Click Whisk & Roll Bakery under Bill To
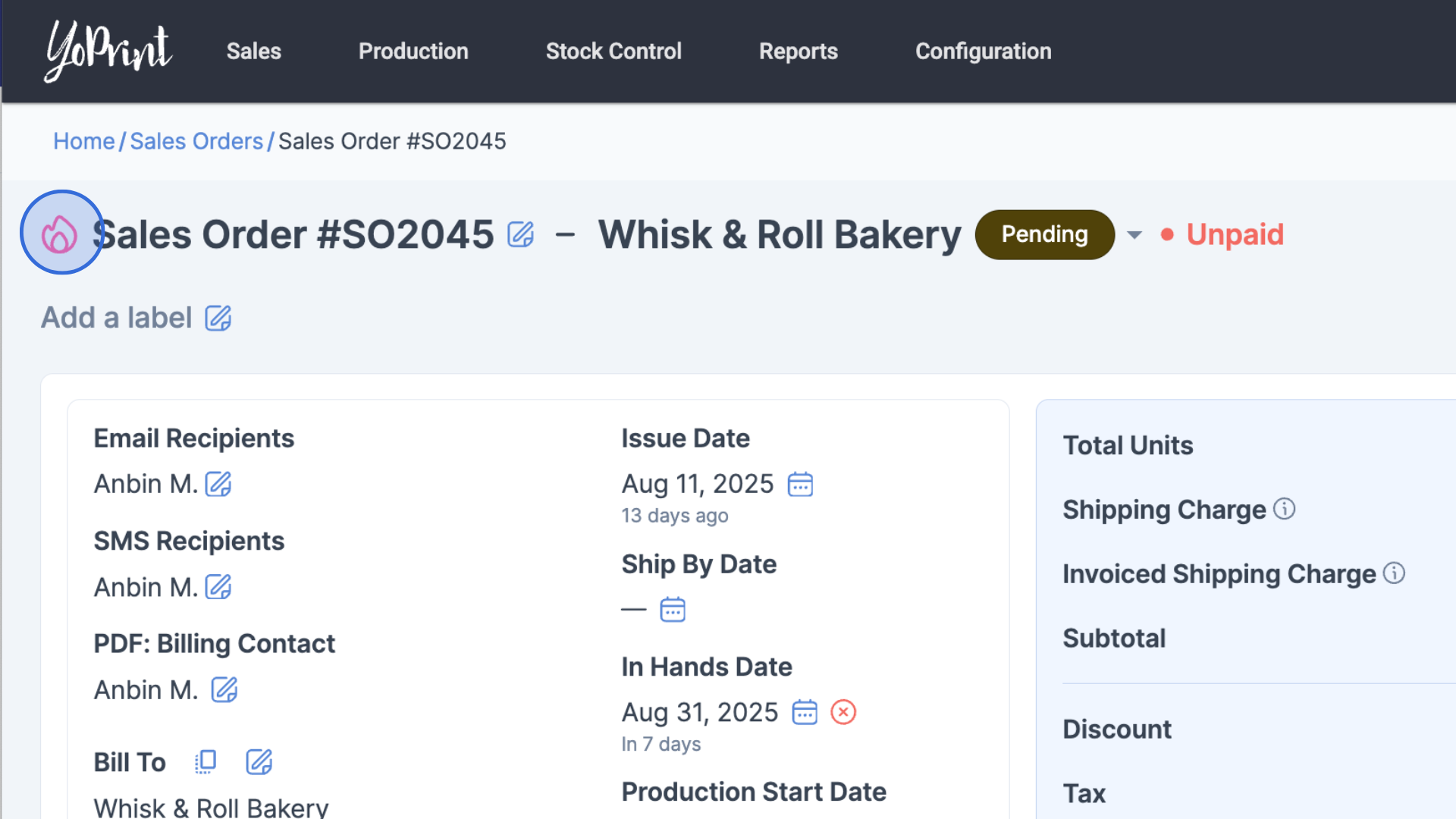Viewport: 1456px width, 819px height. coord(211,807)
